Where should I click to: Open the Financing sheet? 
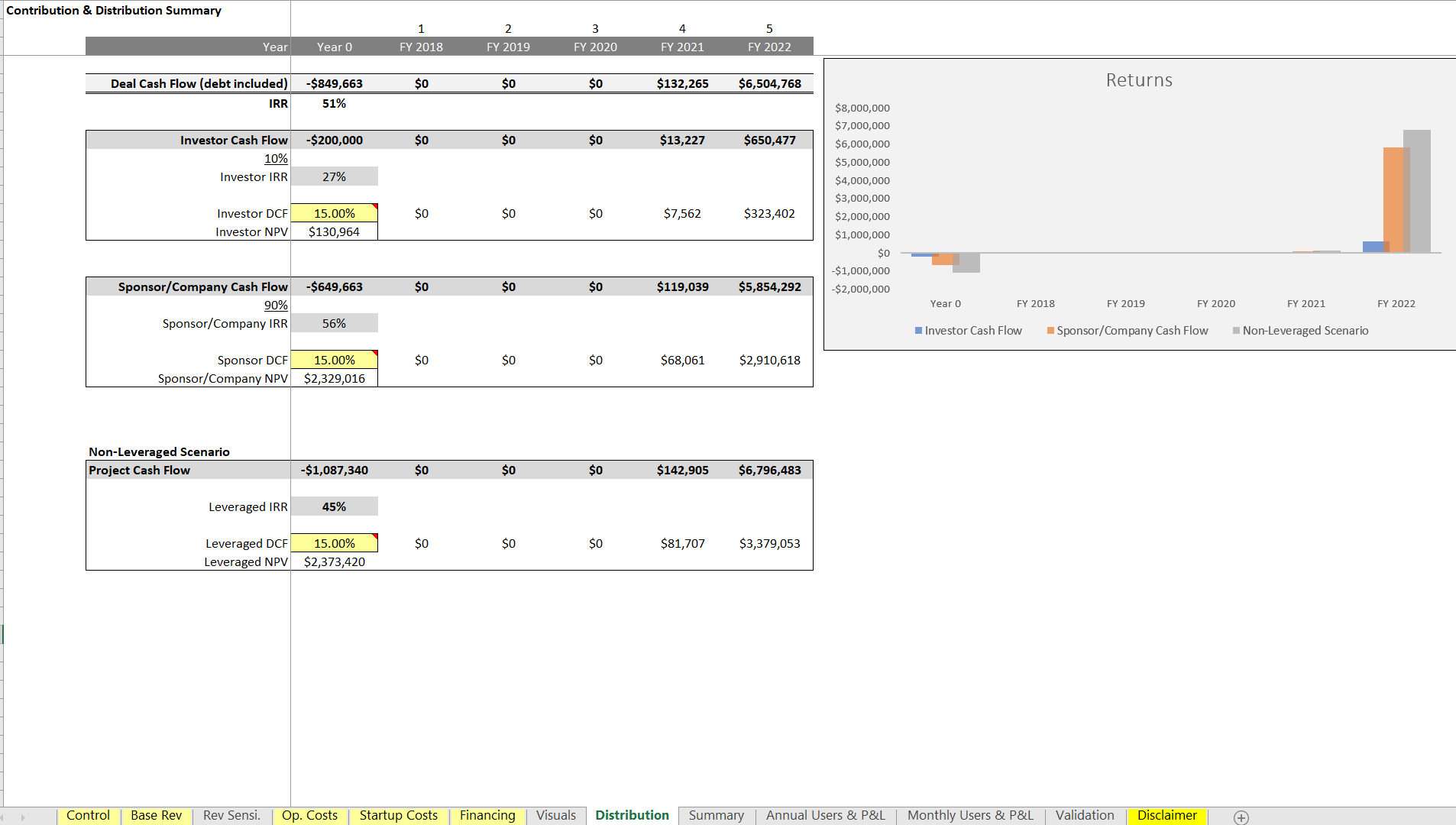(487, 815)
